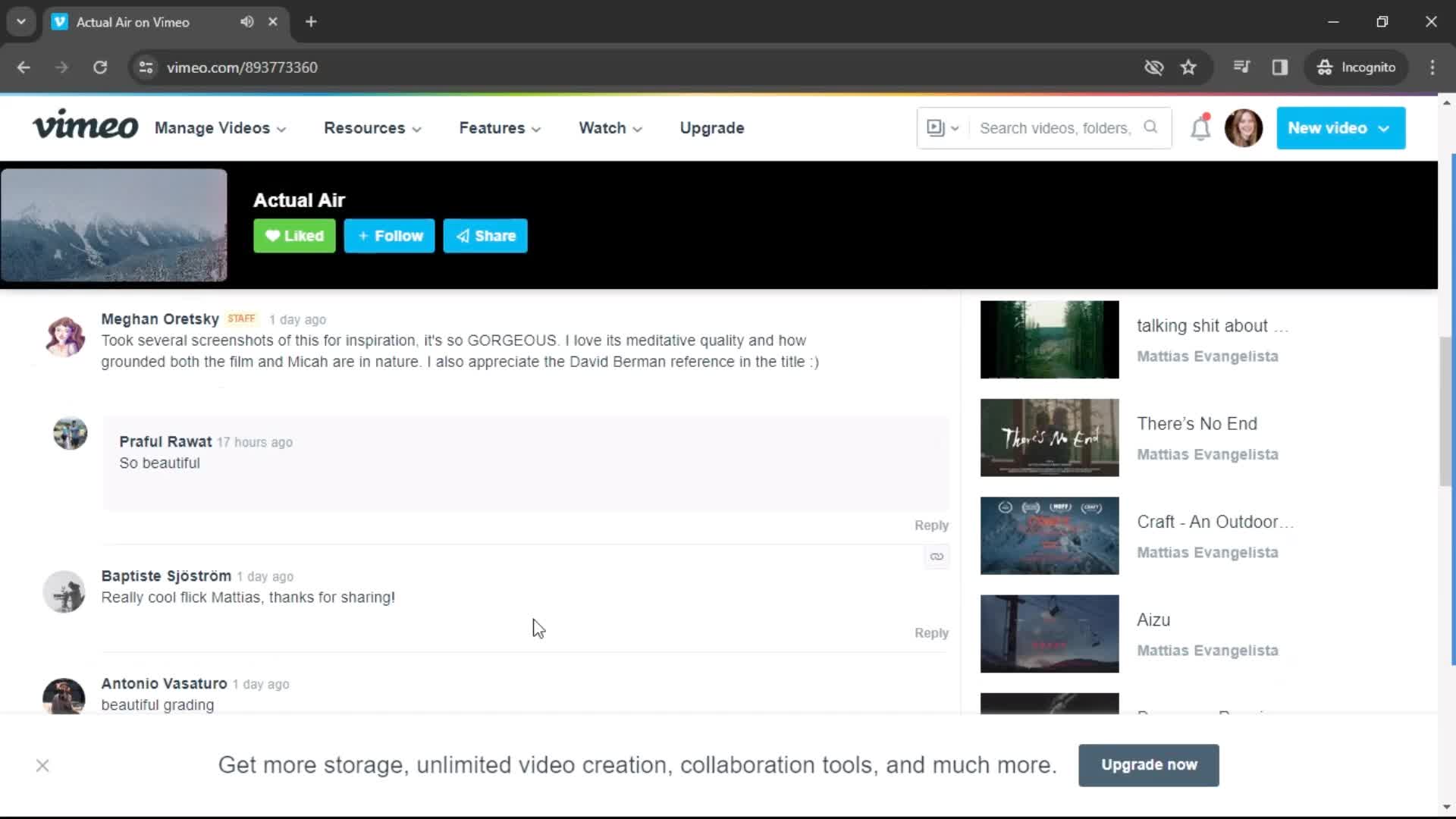The height and width of the screenshot is (819, 1456).
Task: Expand the Features dropdown menu
Action: 500,128
